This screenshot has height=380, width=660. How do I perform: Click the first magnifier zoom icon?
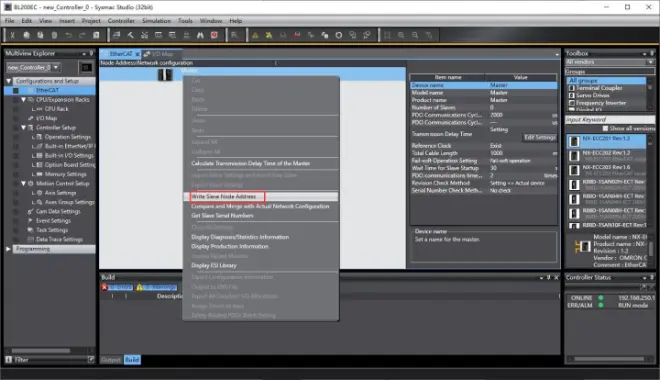pyautogui.click(x=401, y=35)
